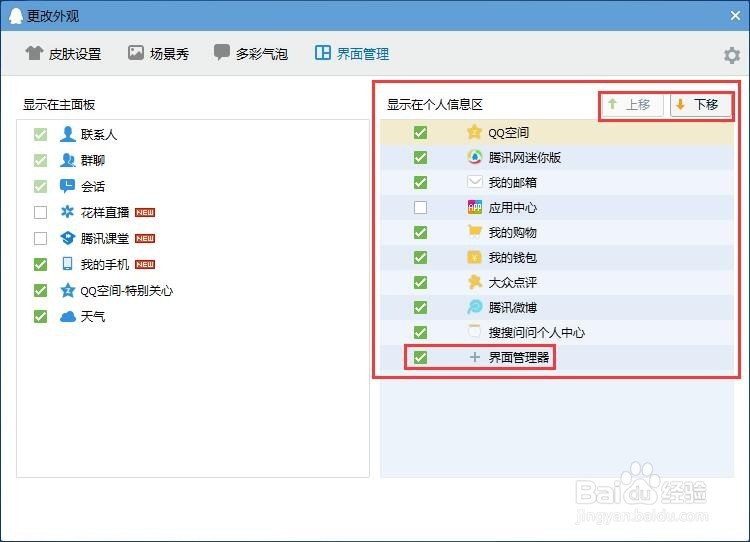Click the picture icon for 场景秀
This screenshot has height=542, width=750.
click(x=136, y=53)
